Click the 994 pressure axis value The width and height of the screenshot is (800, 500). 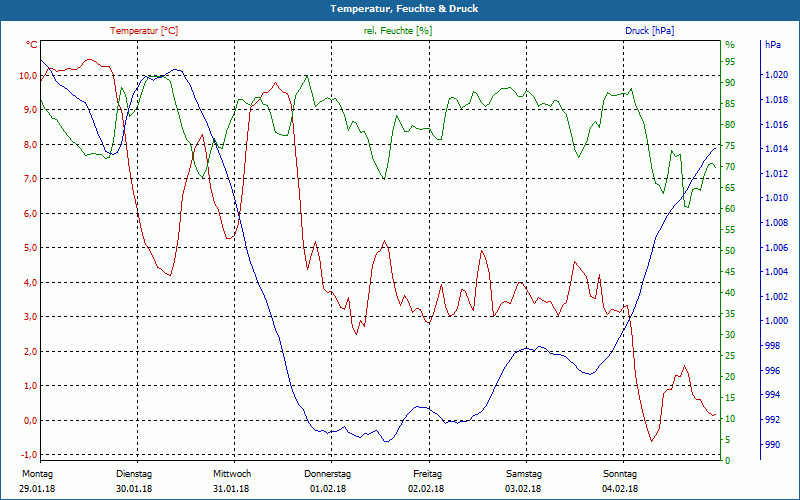pyautogui.click(x=773, y=395)
